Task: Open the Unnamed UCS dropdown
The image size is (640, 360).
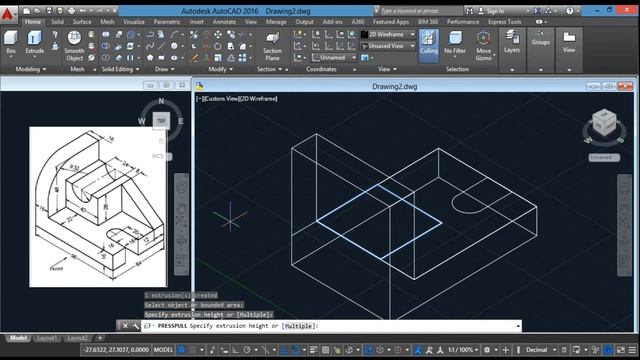Action: click(334, 58)
